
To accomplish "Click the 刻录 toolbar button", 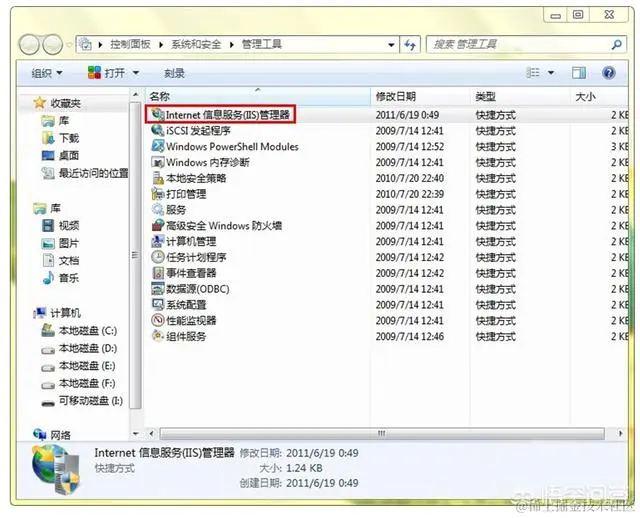I will pos(174,73).
